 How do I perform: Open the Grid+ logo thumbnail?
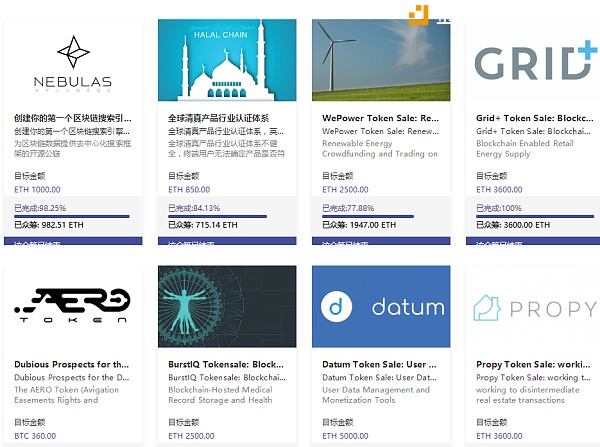click(x=533, y=60)
